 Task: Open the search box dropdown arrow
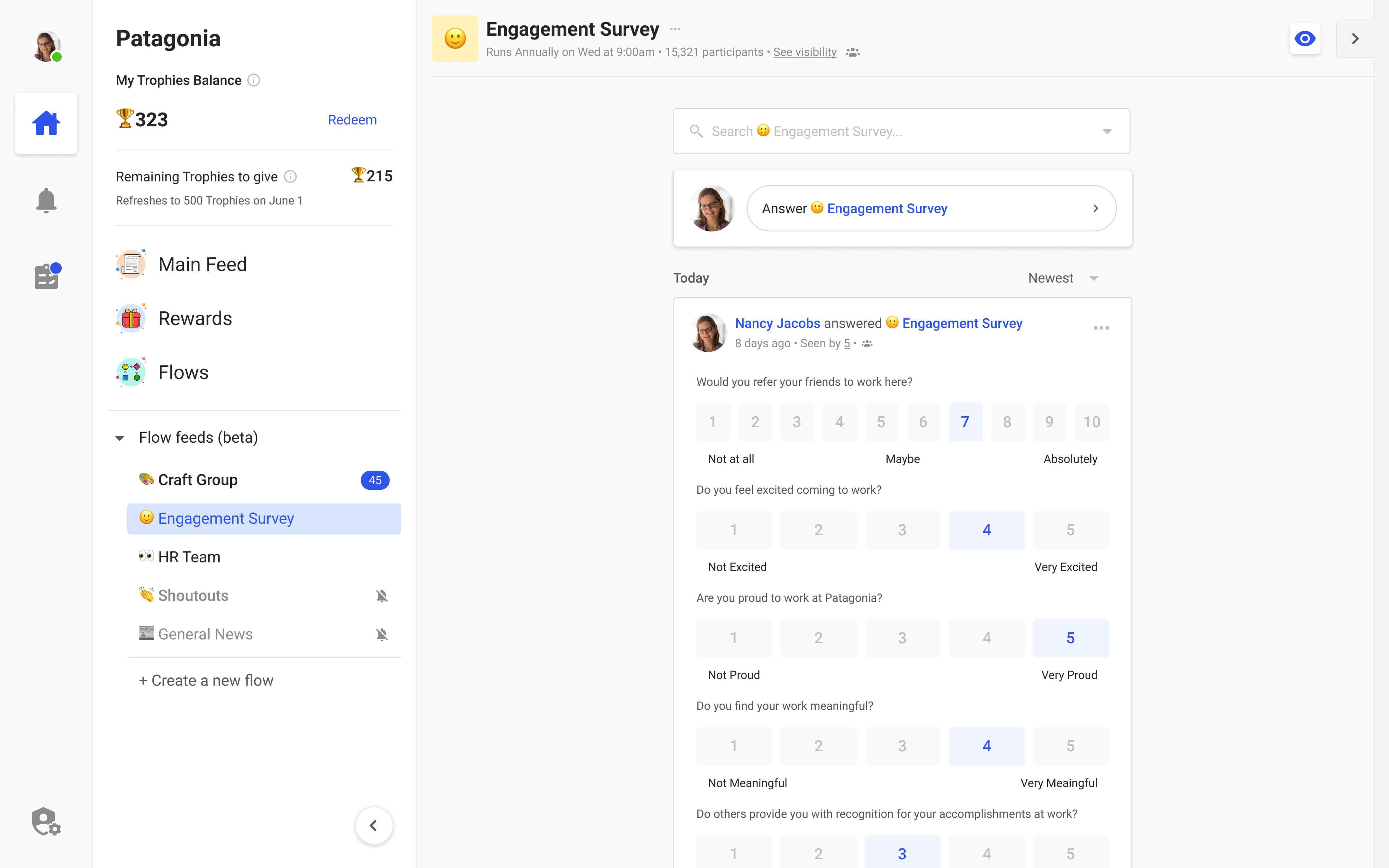[x=1107, y=131]
